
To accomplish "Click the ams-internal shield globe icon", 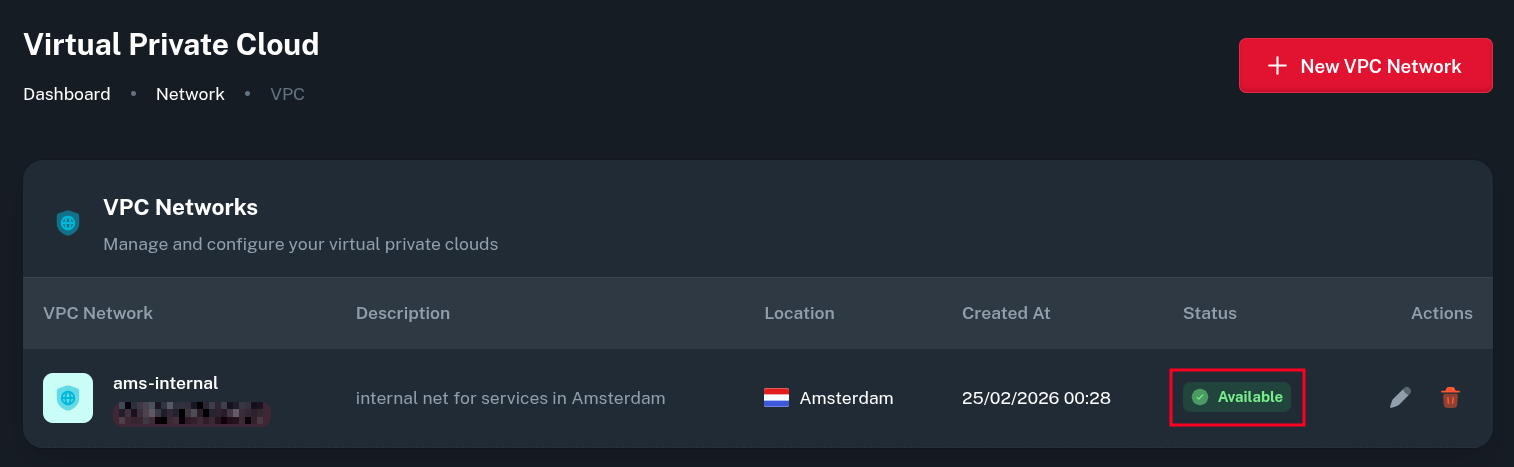I will tap(68, 398).
